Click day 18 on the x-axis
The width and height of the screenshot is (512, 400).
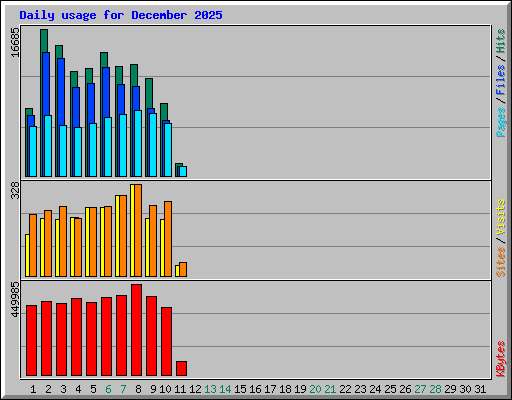285,389
